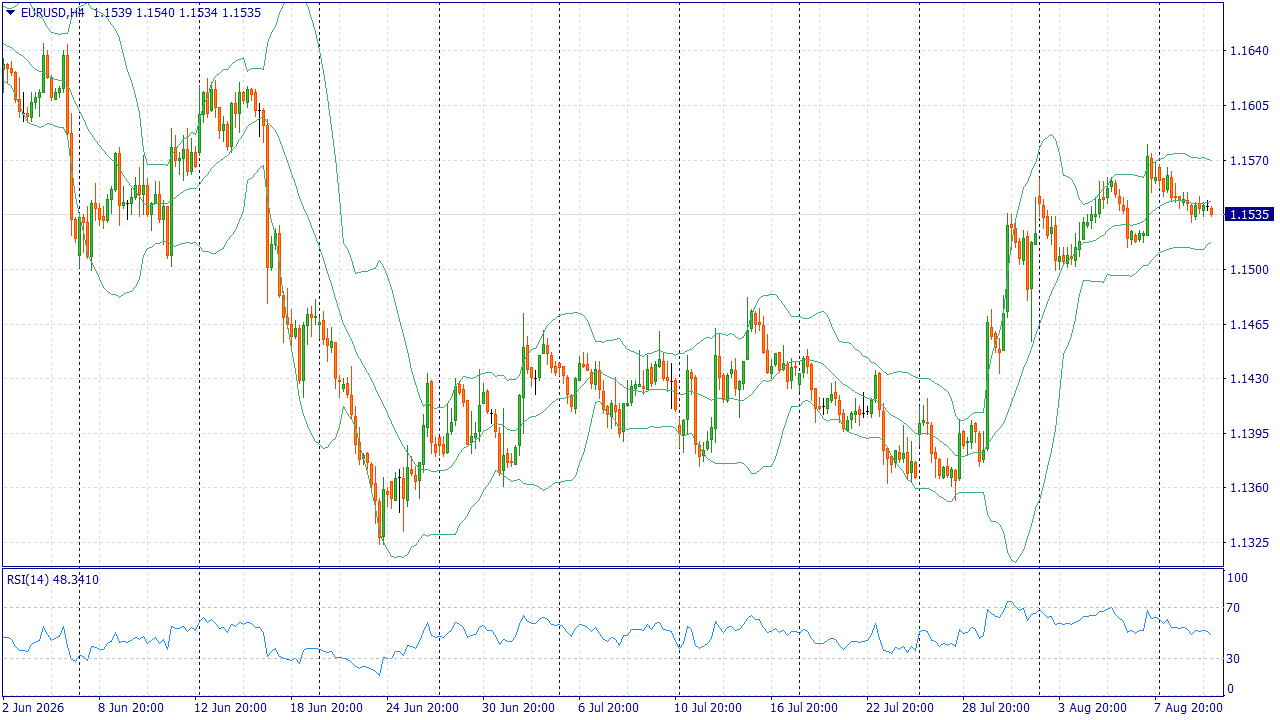Click the EURUSD,H4 symbol label
1280x720 pixels.
(51, 12)
